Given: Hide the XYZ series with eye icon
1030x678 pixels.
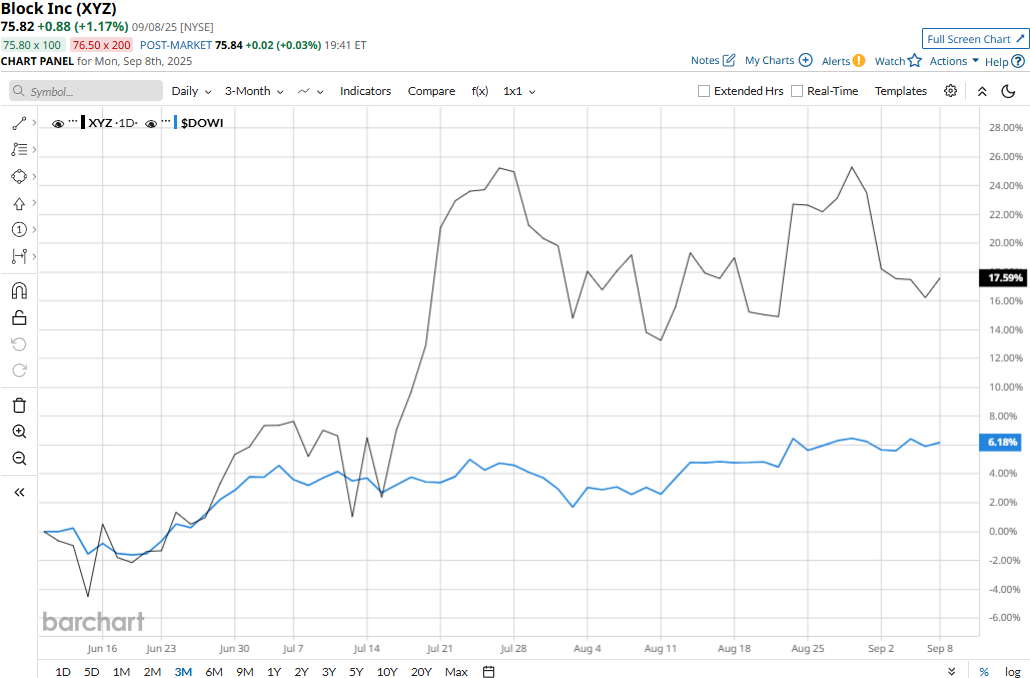Looking at the screenshot, I should pyautogui.click(x=58, y=124).
